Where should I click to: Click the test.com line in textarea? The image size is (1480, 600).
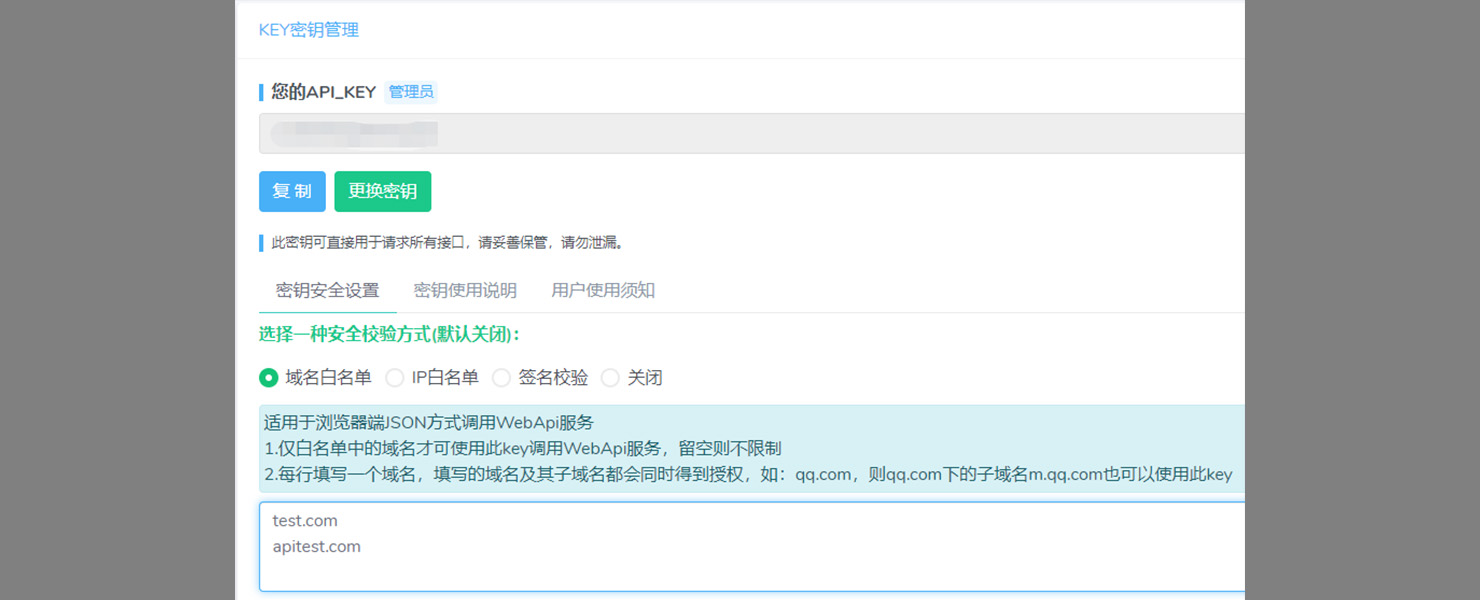pyautogui.click(x=305, y=521)
